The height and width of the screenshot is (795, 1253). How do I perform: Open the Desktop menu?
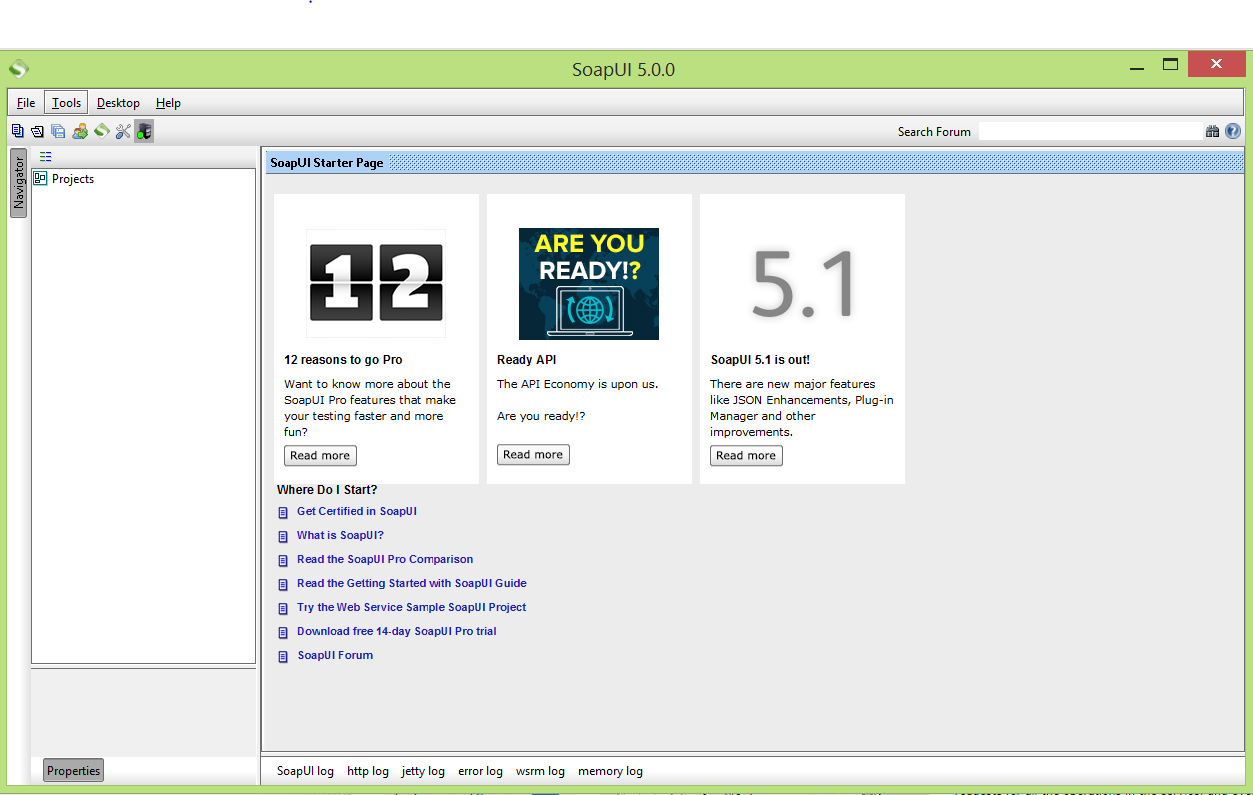click(117, 102)
